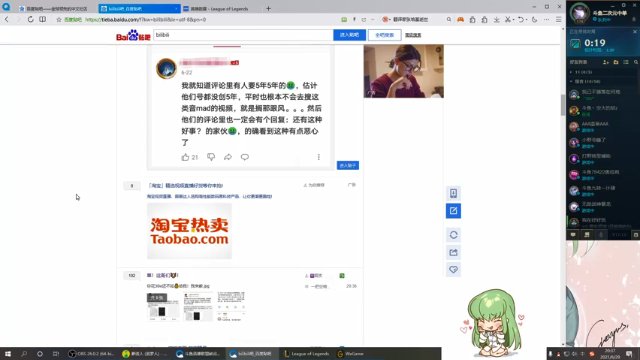Click the floating share icon
This screenshot has height=360, width=640.
tap(453, 252)
